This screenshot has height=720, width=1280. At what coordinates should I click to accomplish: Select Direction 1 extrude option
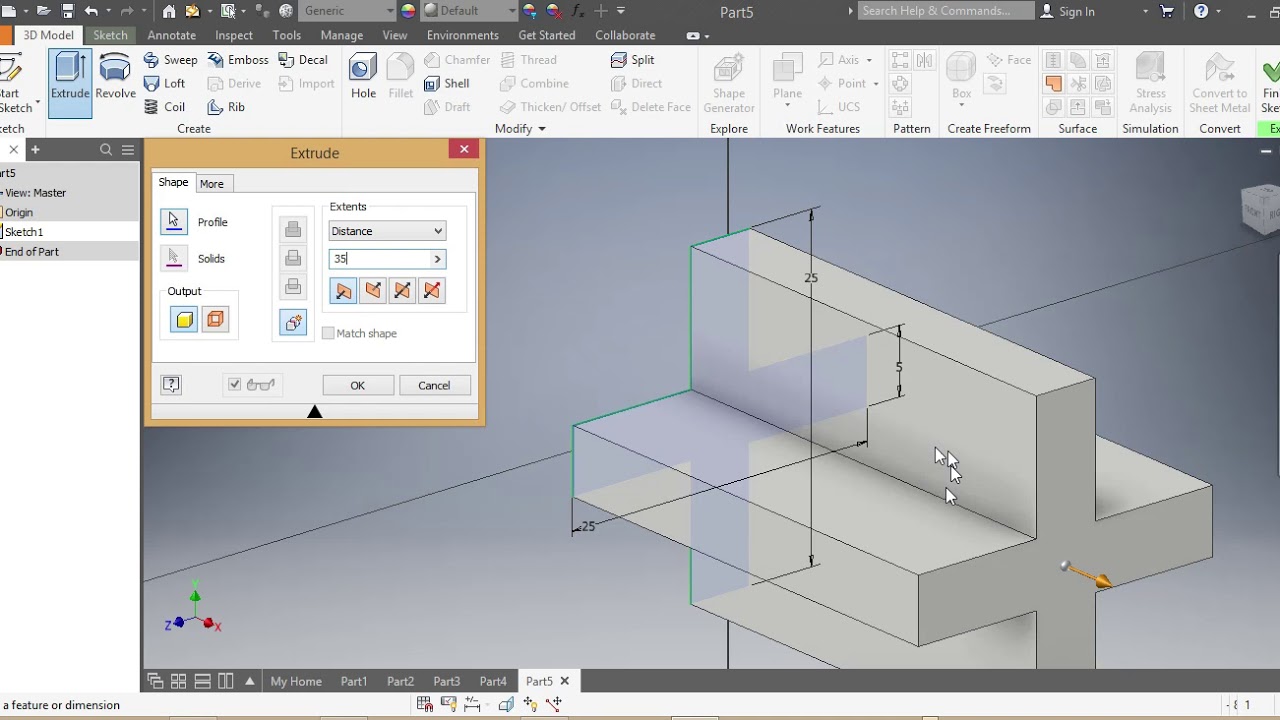point(343,291)
